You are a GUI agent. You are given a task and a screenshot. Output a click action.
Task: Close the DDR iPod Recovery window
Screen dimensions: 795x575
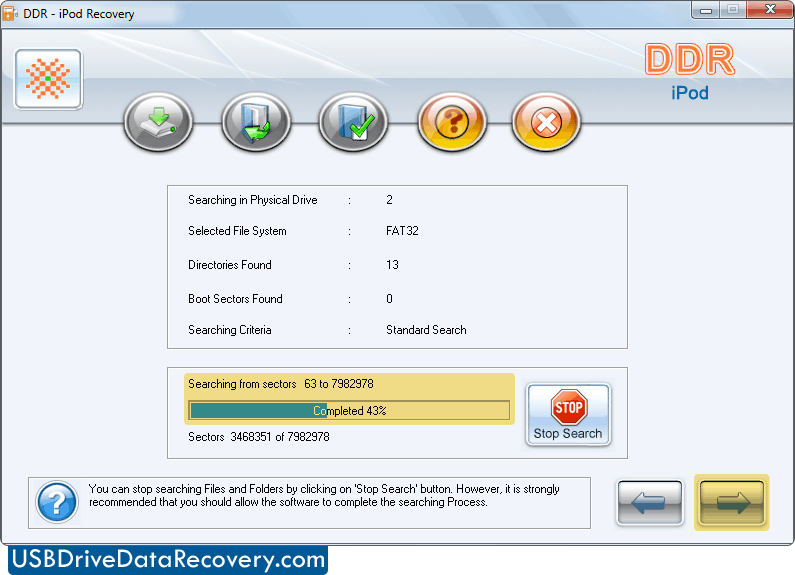click(x=770, y=10)
